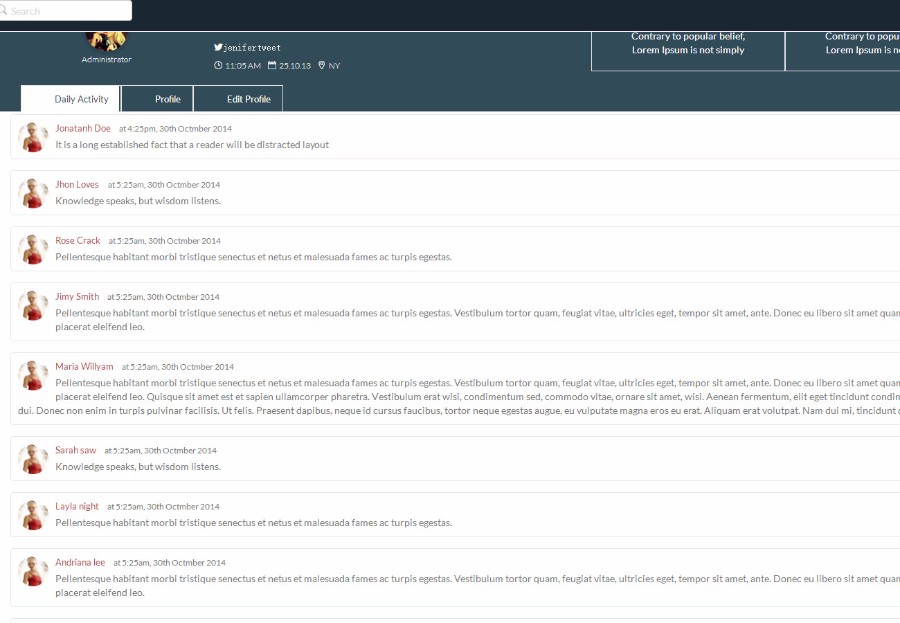This screenshot has width=900, height=623.
Task: Click Sarah saw's 'Knowledge speaks' message
Action: [x=138, y=467]
